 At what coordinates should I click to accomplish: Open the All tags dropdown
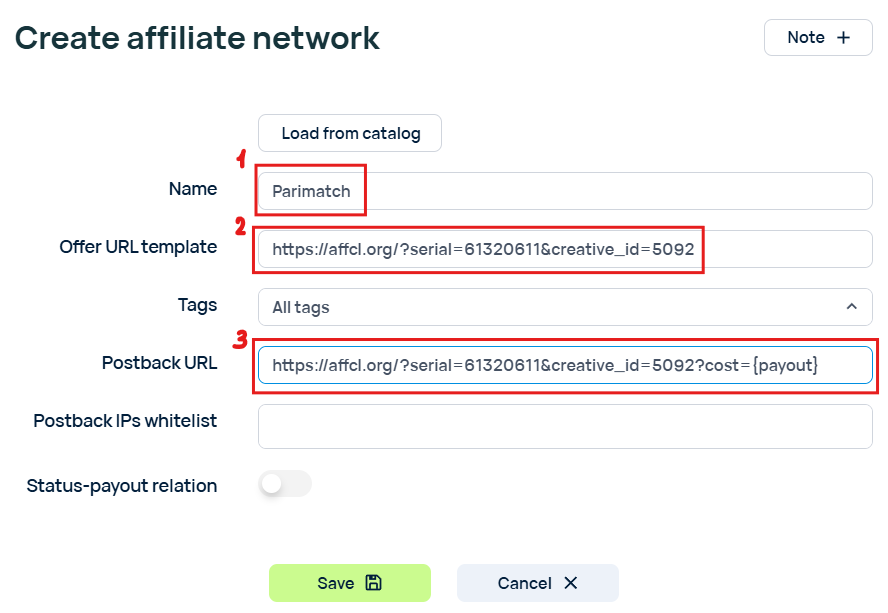[565, 306]
